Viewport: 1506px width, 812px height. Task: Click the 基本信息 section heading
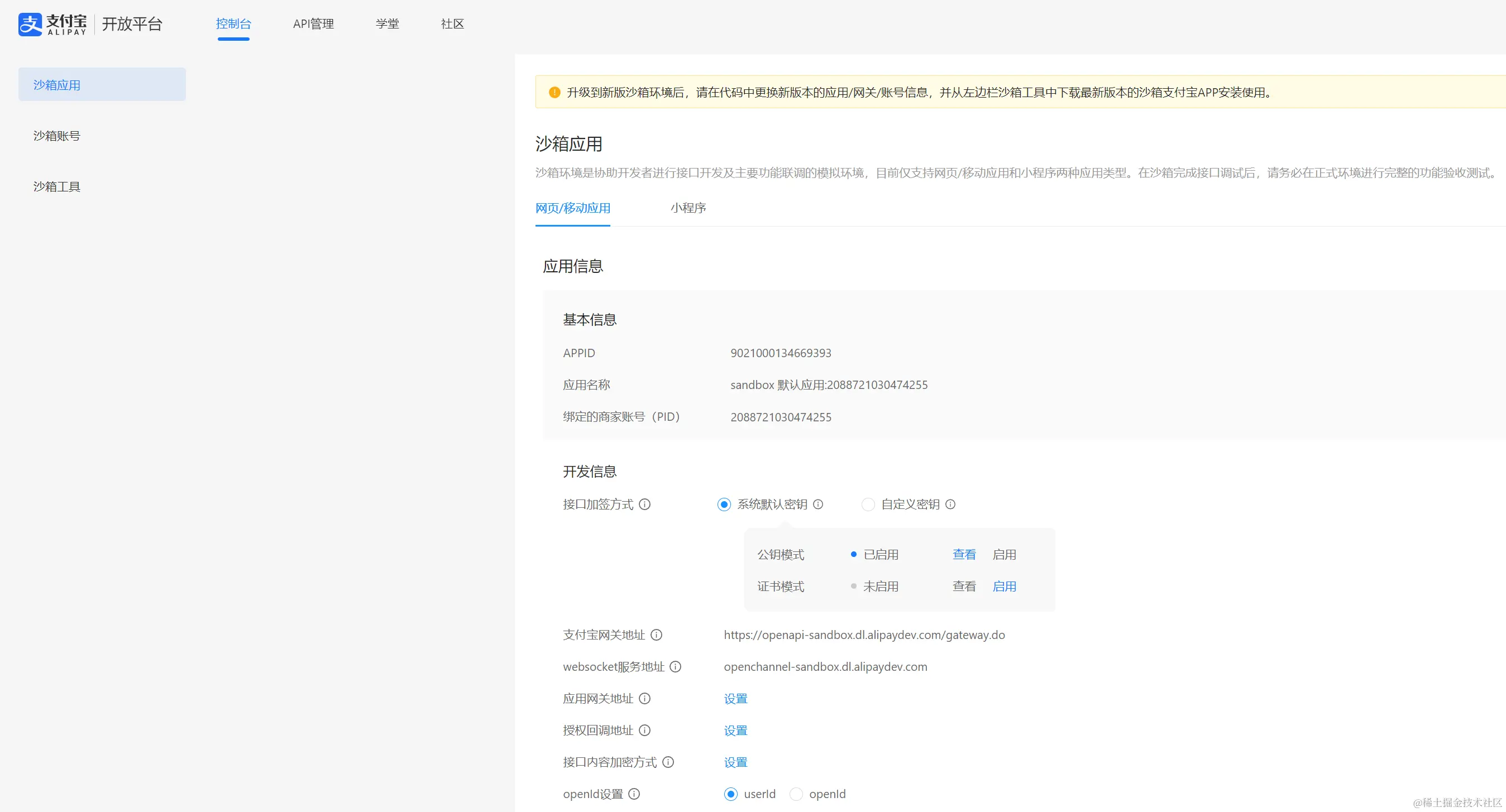[x=589, y=320]
